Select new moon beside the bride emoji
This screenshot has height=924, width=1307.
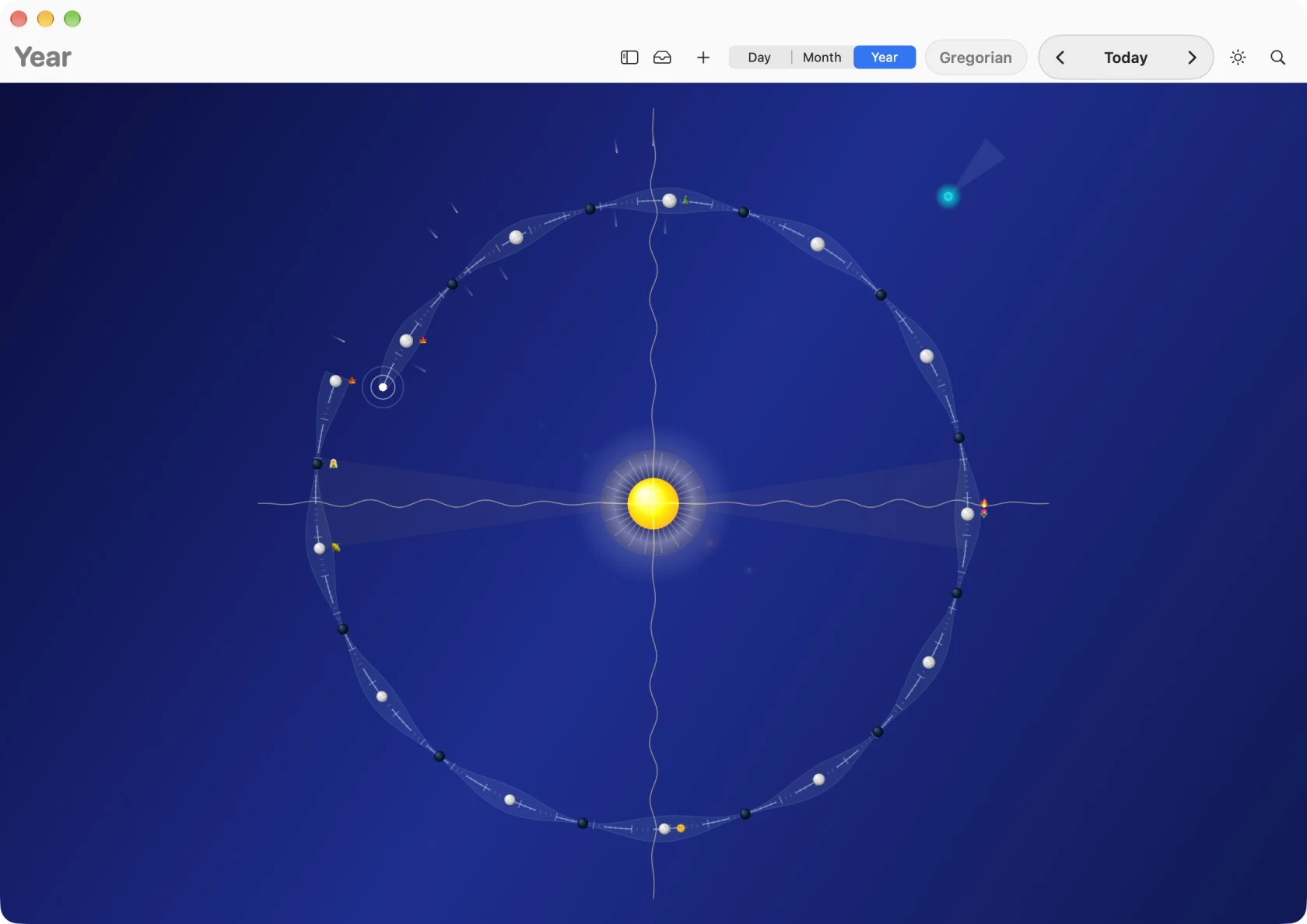coord(317,464)
